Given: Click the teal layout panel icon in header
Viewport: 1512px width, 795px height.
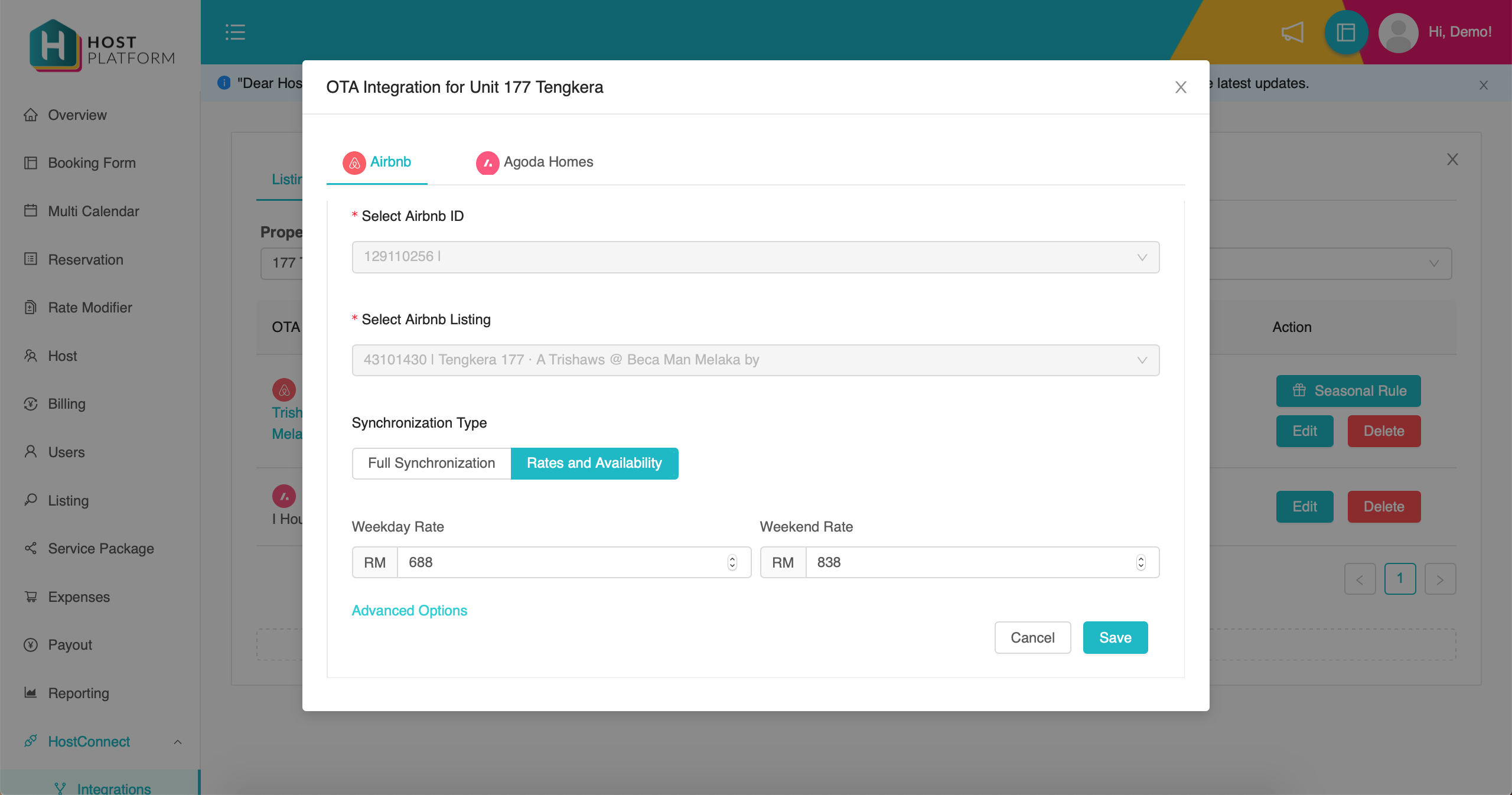Looking at the screenshot, I should [x=1346, y=32].
